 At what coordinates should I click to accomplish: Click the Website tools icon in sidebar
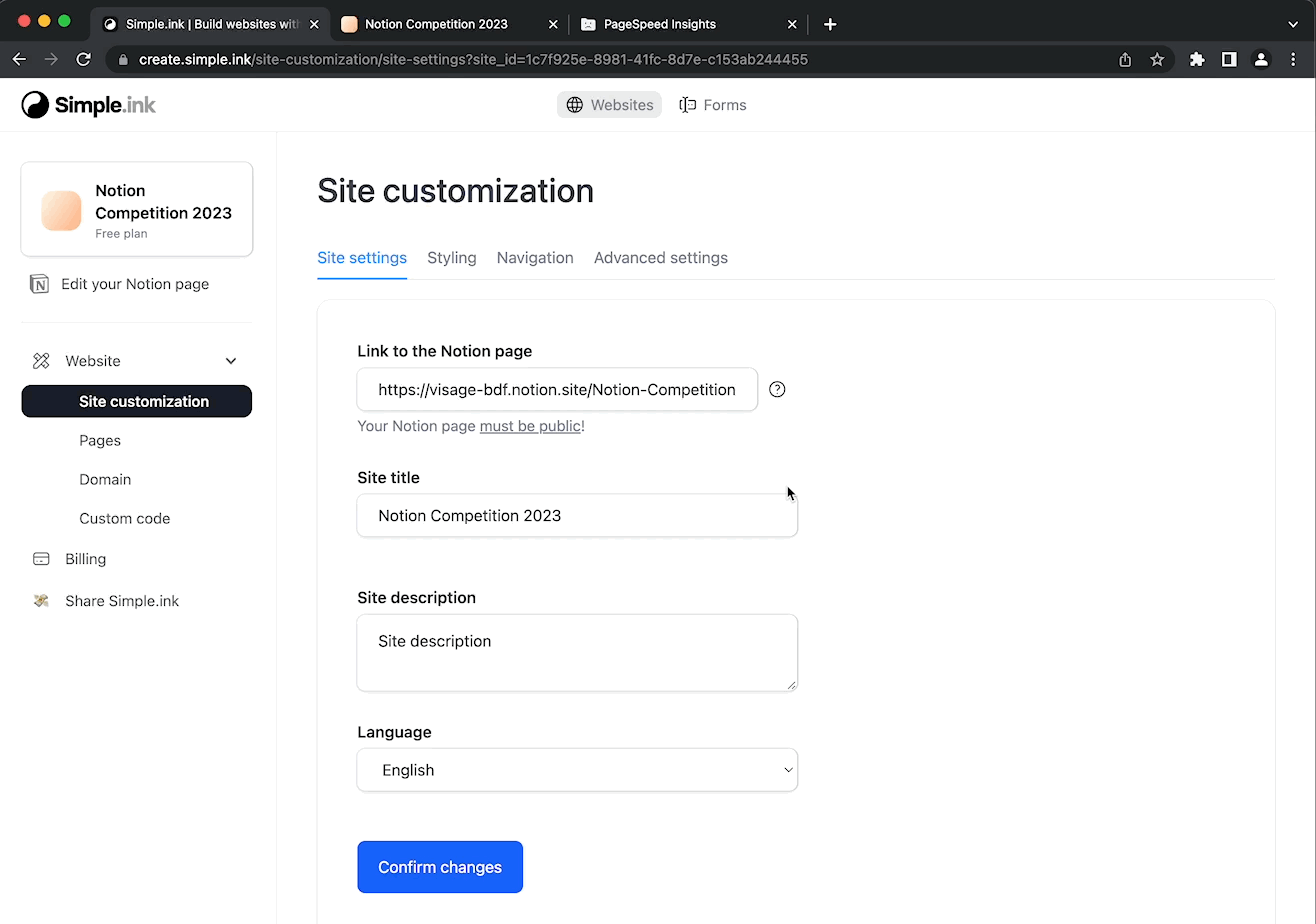tap(41, 361)
